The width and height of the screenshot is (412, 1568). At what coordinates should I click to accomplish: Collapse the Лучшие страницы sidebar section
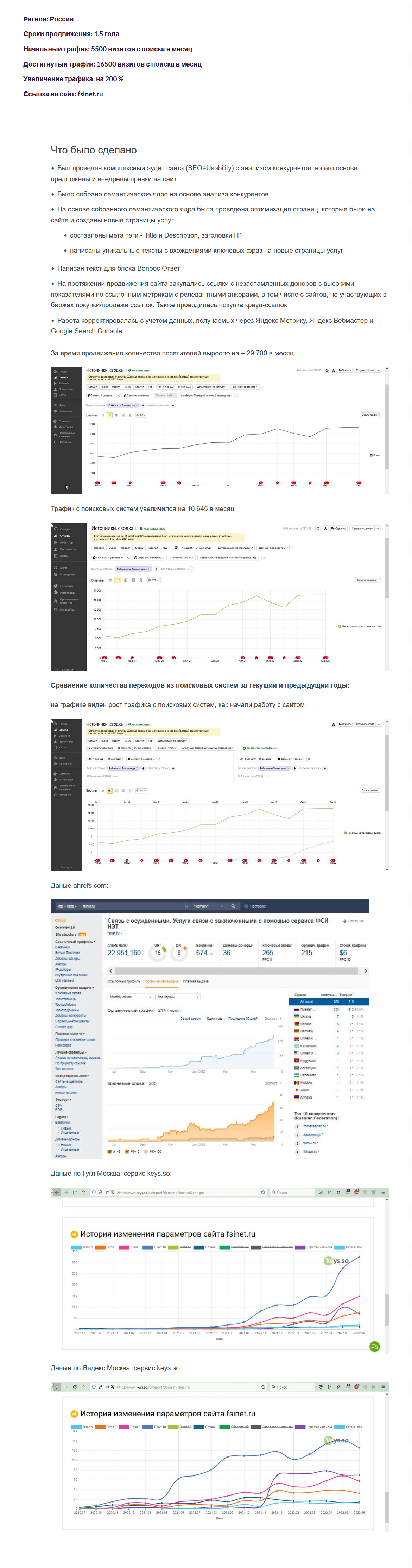tap(71, 1052)
